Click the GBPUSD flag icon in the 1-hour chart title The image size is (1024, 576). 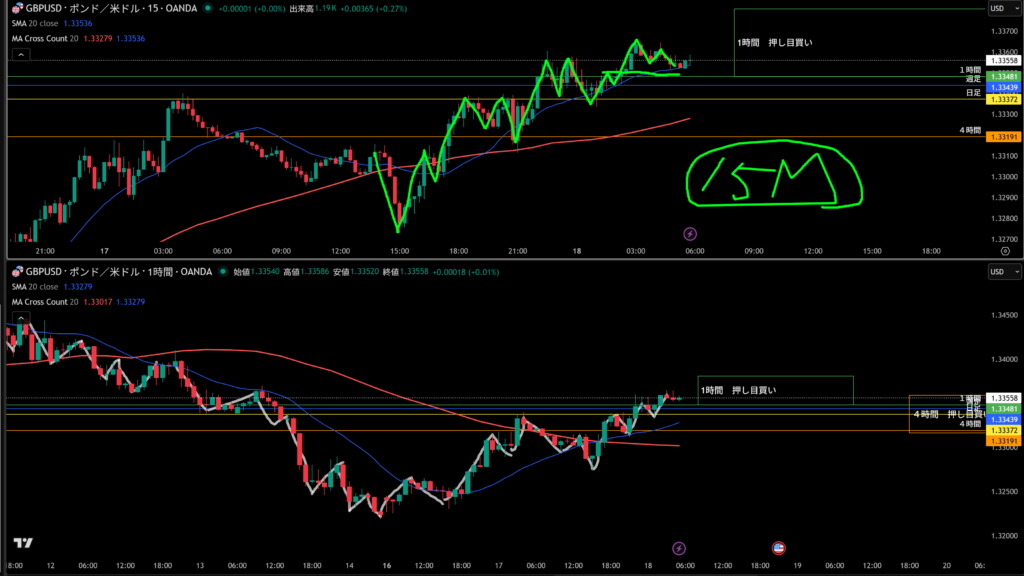pos(16,271)
